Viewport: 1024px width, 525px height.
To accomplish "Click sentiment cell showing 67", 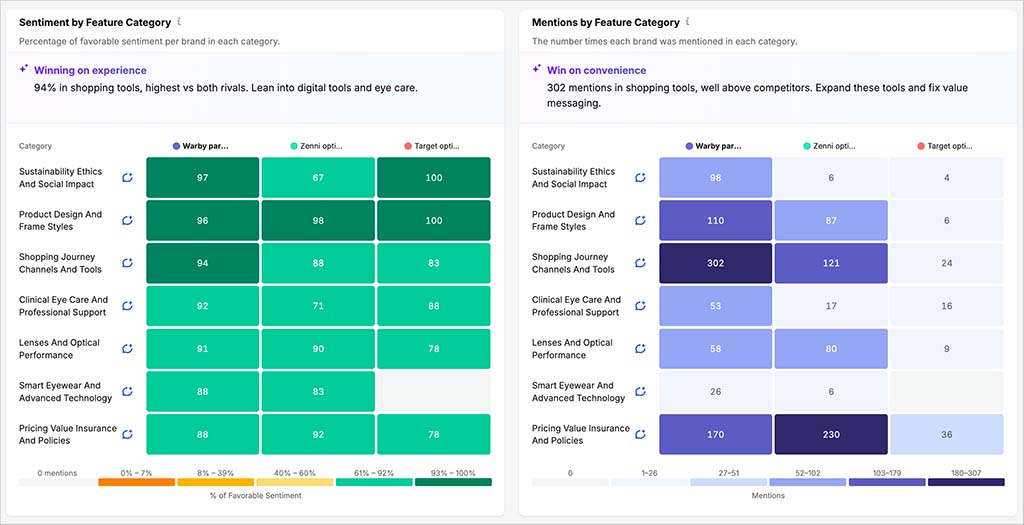I will (x=318, y=178).
